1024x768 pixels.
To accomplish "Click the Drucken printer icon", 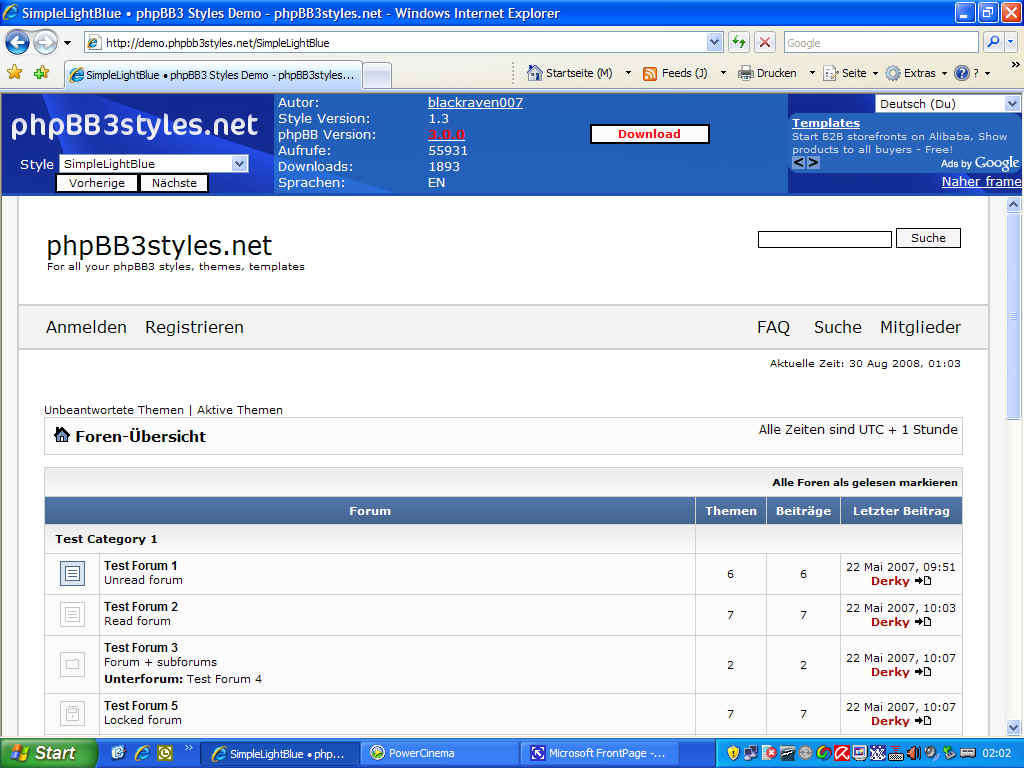I will pos(745,73).
